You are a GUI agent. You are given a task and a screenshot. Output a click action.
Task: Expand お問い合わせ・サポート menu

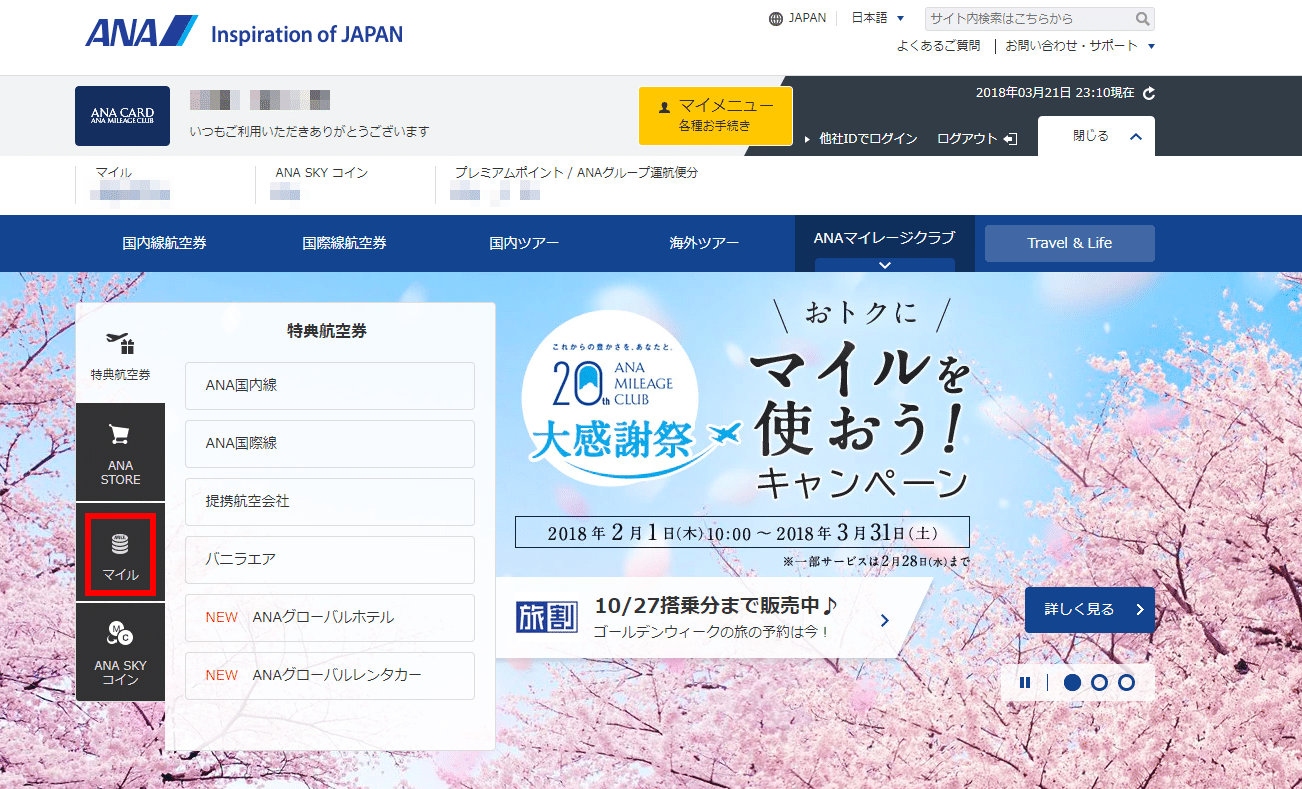1080,46
